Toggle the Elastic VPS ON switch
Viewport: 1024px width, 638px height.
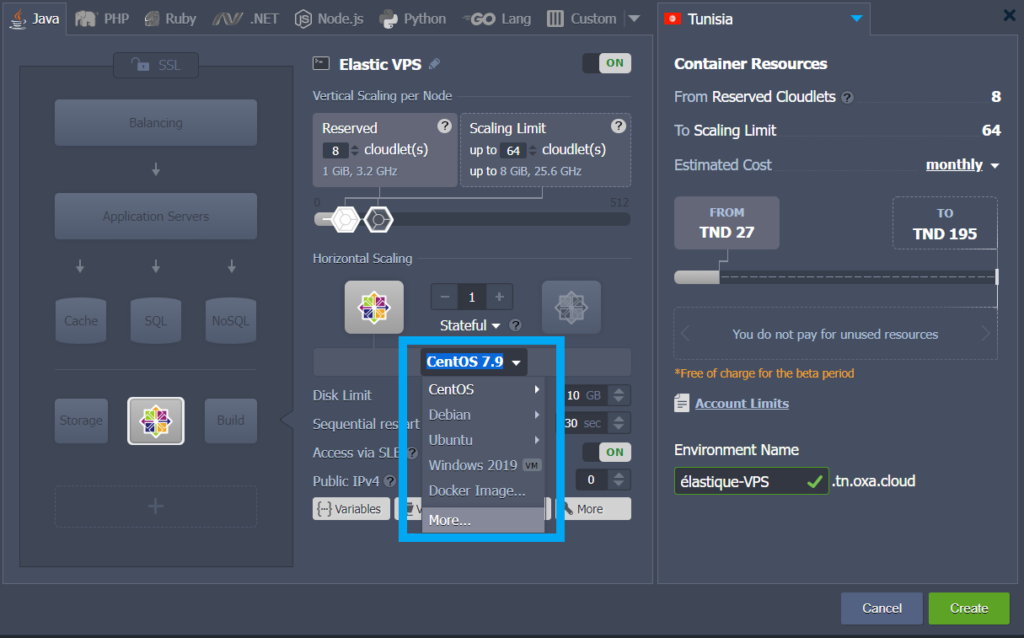click(x=606, y=63)
